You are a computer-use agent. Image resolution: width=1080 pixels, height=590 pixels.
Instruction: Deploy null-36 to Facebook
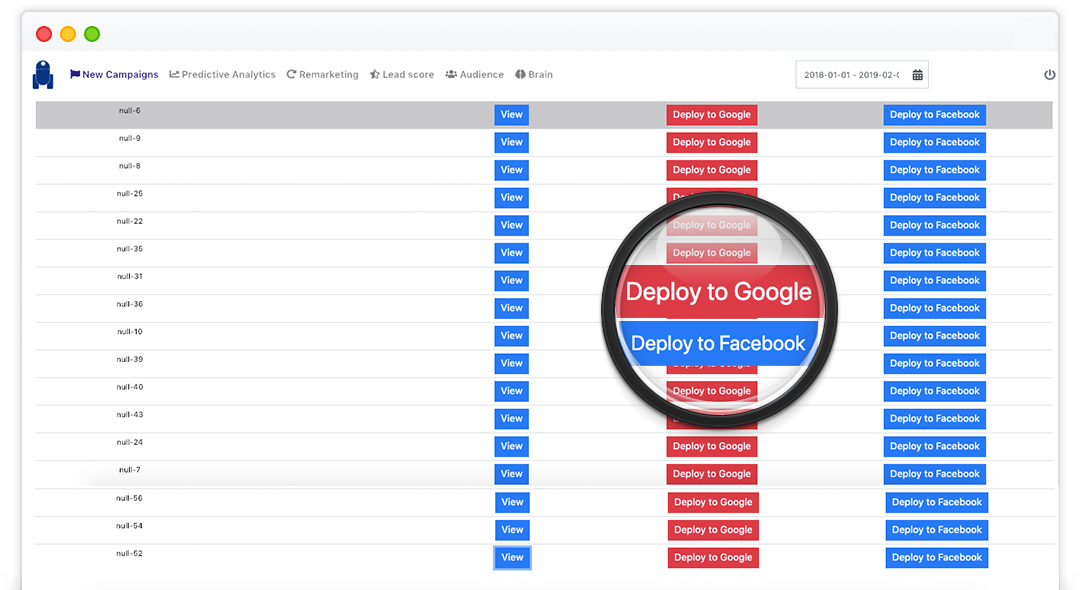click(935, 308)
